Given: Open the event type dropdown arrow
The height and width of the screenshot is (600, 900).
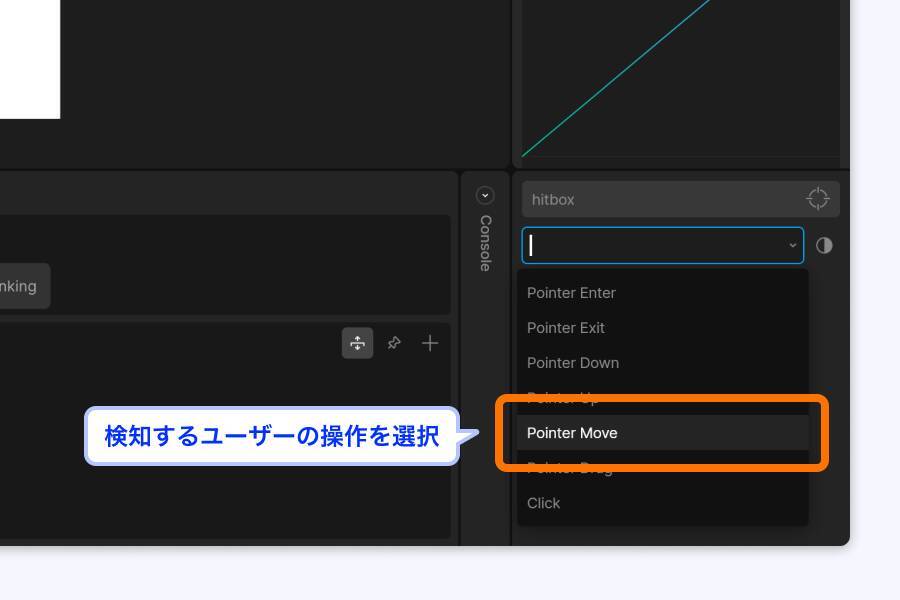Looking at the screenshot, I should [x=791, y=245].
